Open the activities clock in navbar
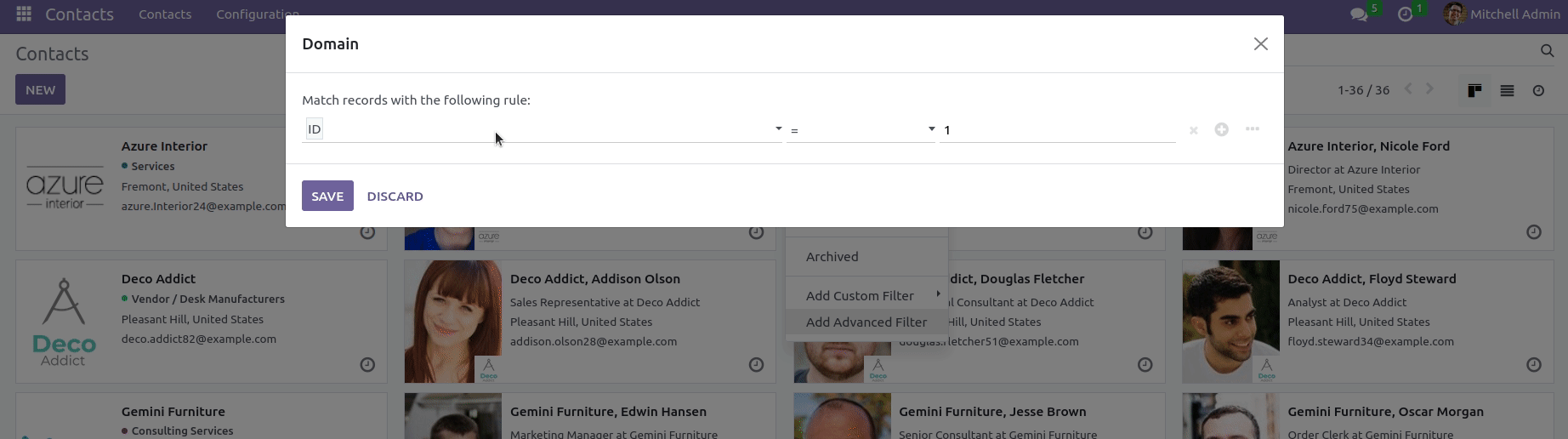This screenshot has width=1568, height=439. [1405, 14]
